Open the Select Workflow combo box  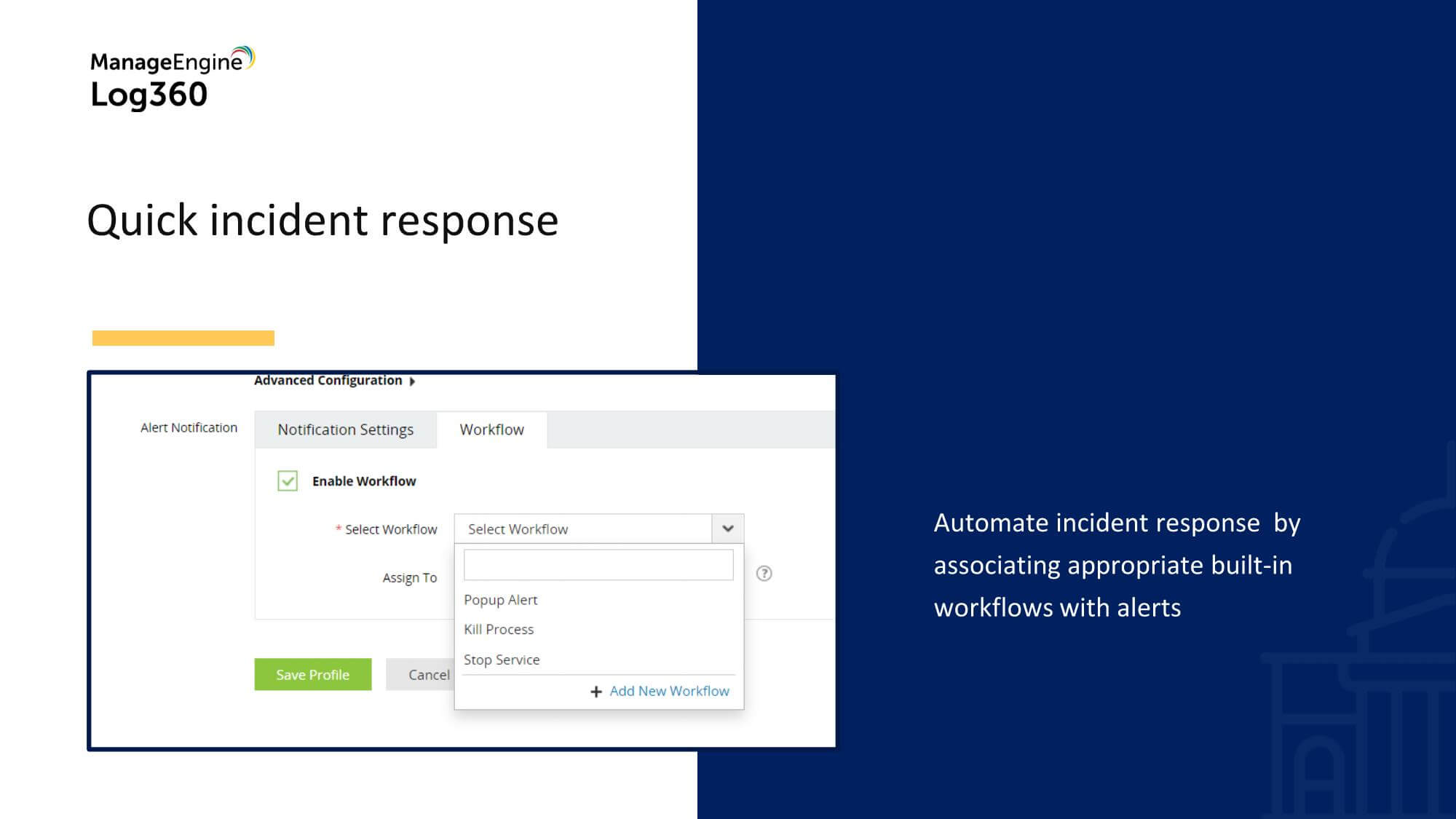tap(582, 529)
